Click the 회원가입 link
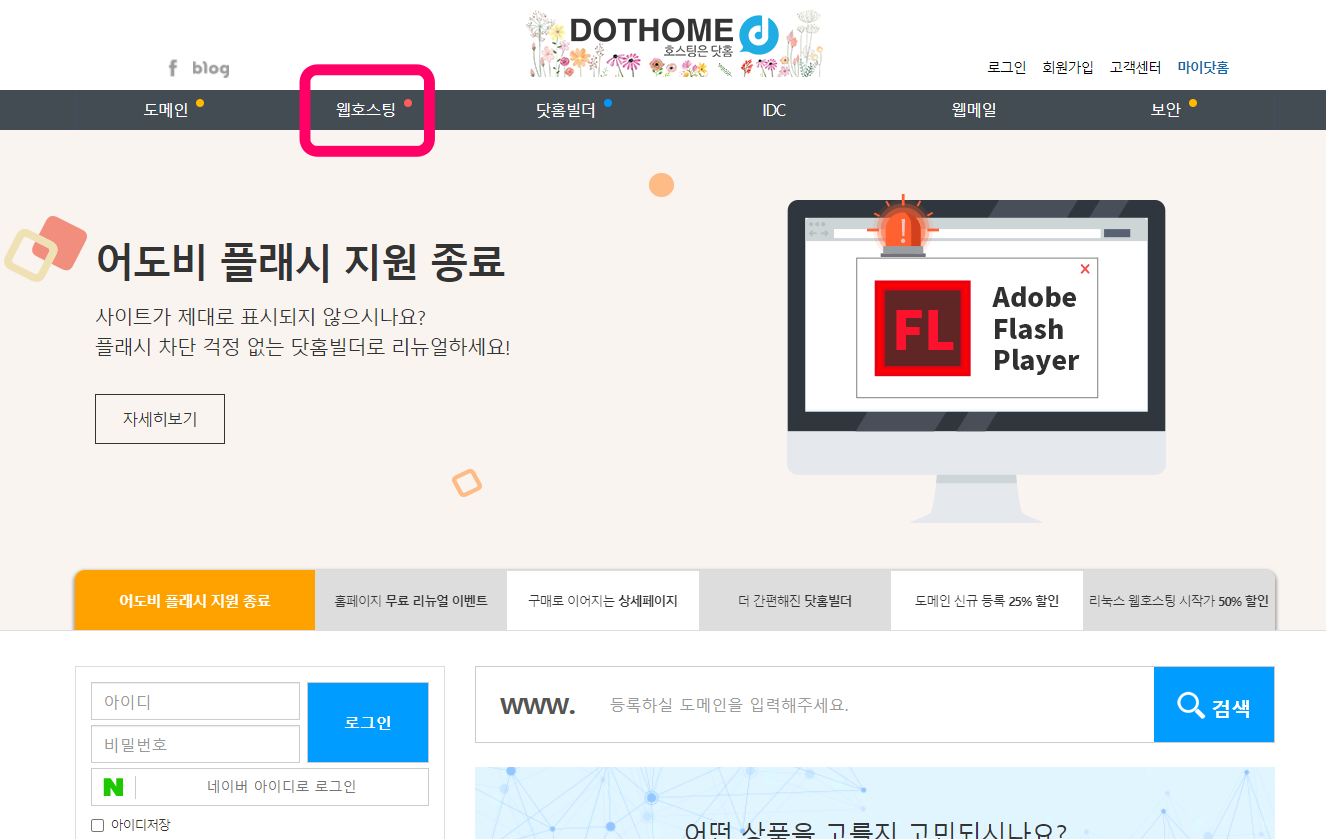This screenshot has height=839, width=1326. click(1068, 67)
